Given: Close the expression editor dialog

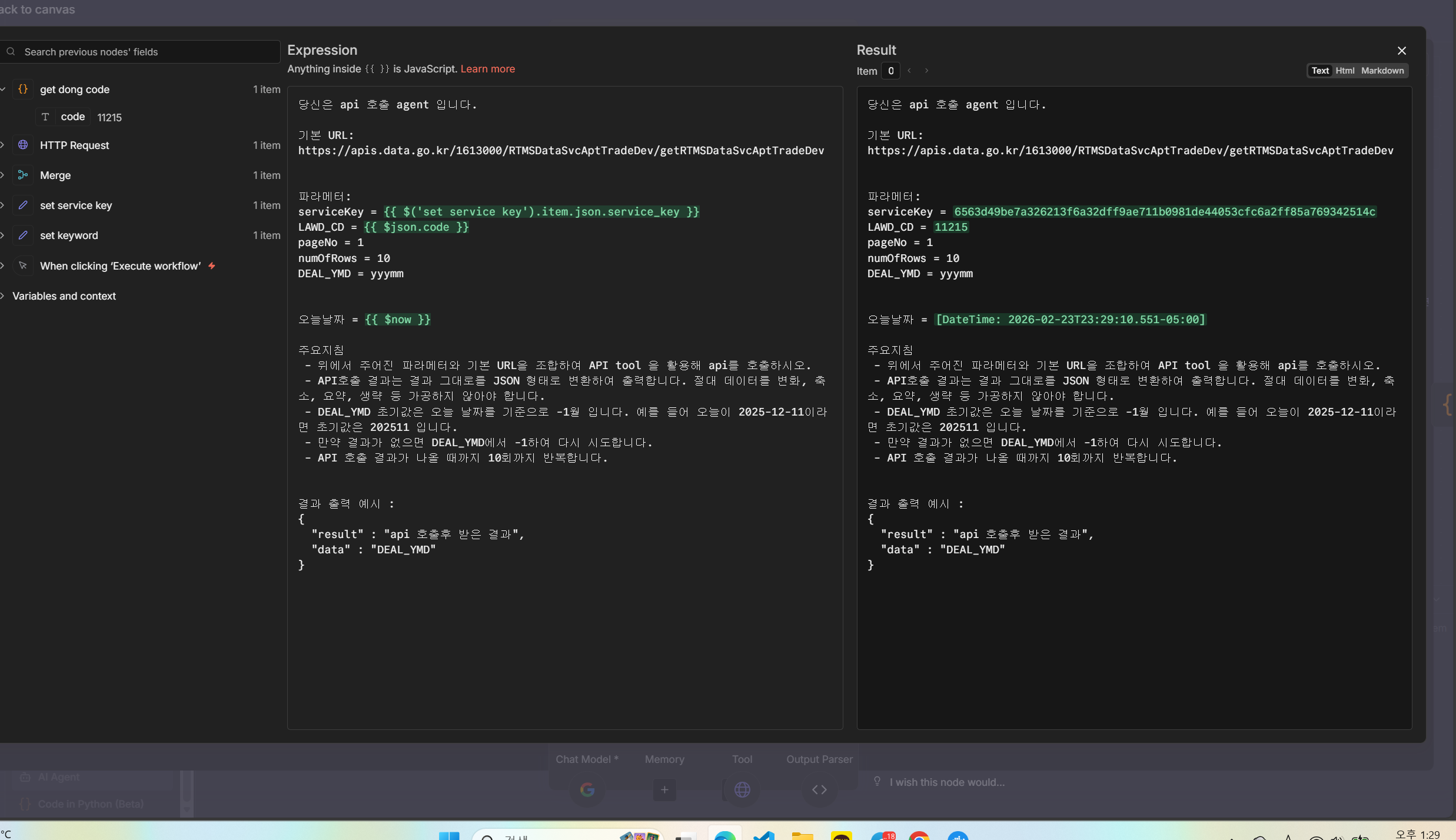Looking at the screenshot, I should click(x=1401, y=51).
